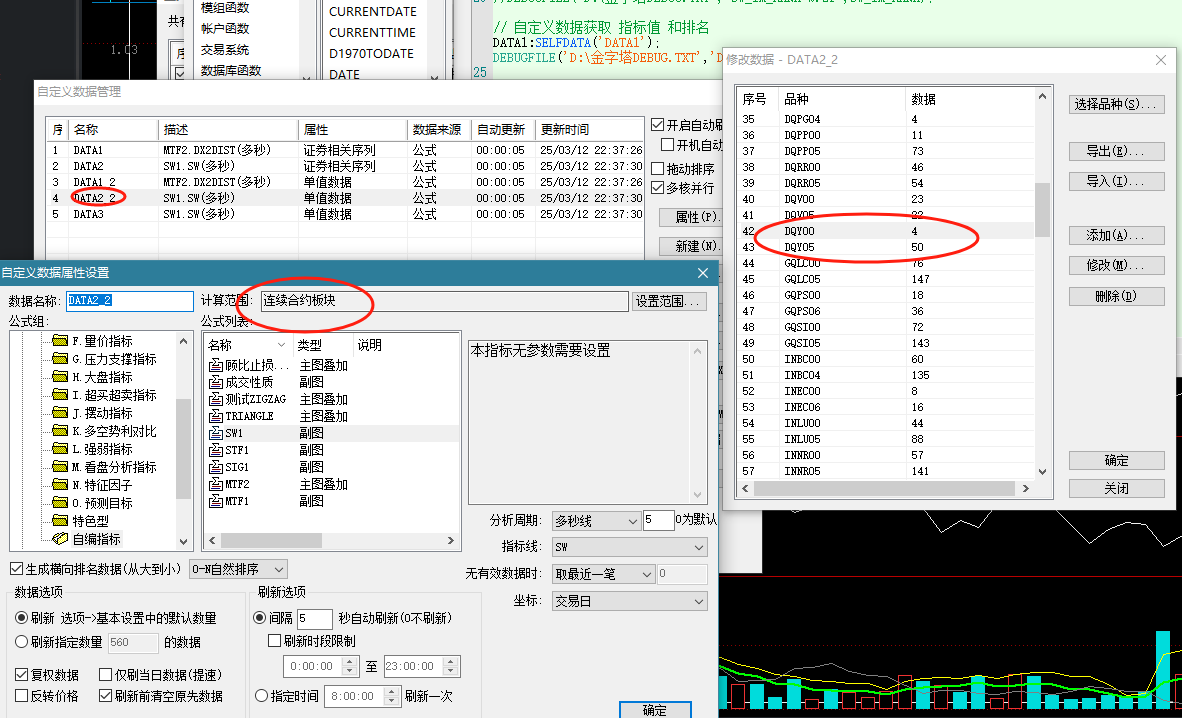Screen dimensions: 1182x718
Task: Click the 公式组 tree vertical scrollbar thumb
Action: point(183,449)
